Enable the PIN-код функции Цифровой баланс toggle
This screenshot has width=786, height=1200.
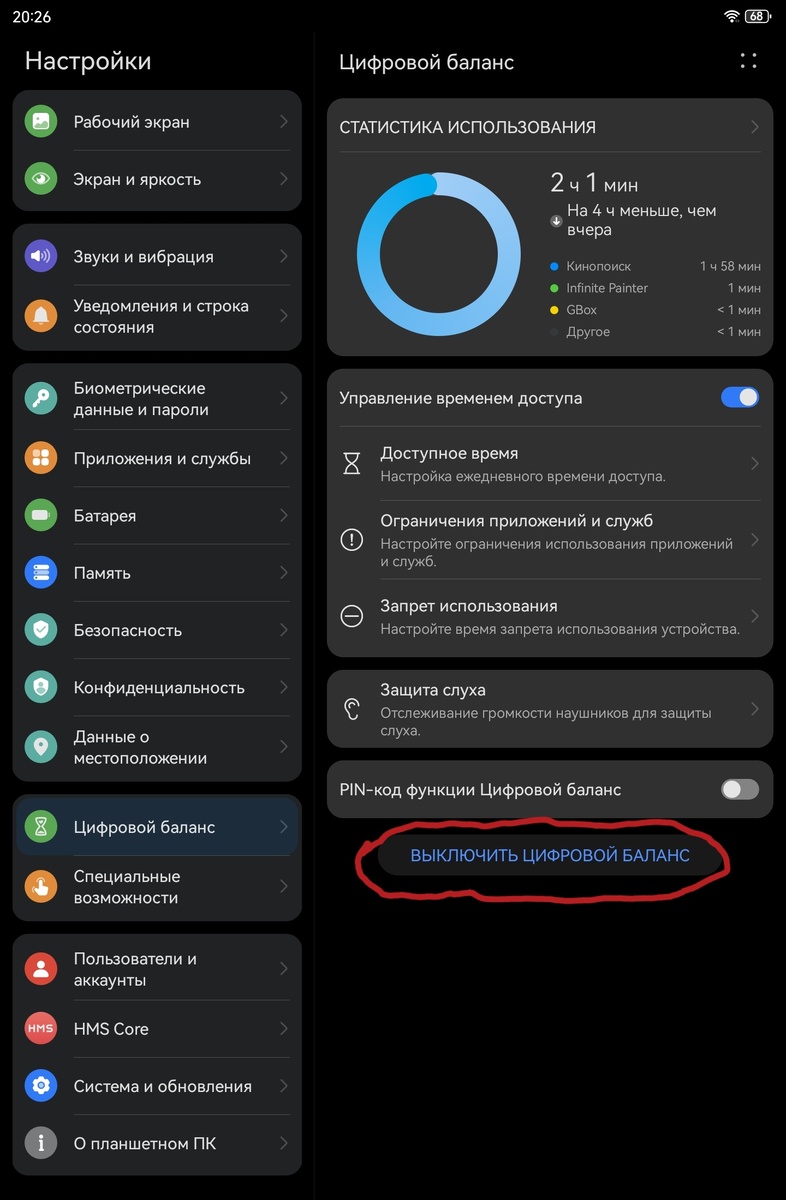pyautogui.click(x=740, y=790)
